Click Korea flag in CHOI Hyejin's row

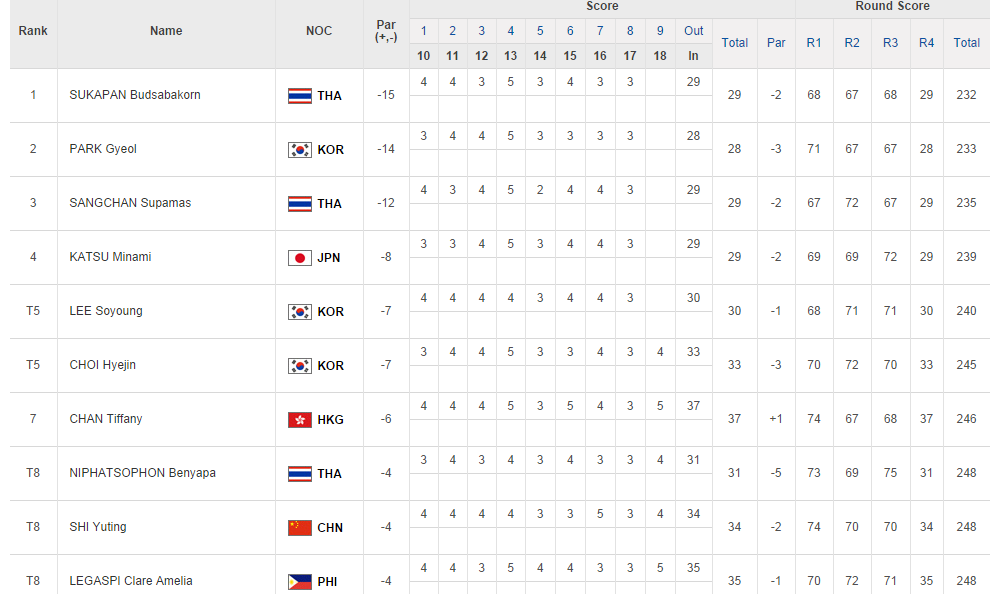coord(299,366)
